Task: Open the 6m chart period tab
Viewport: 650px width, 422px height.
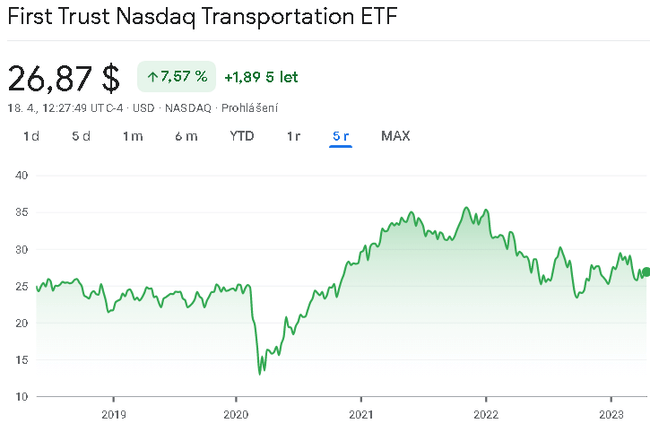Action: (186, 136)
